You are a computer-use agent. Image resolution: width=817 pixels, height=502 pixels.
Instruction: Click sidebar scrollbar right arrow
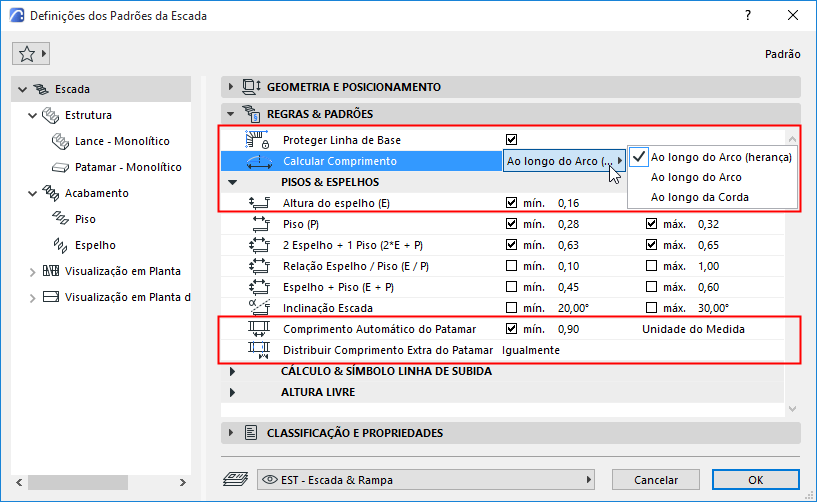coord(182,482)
